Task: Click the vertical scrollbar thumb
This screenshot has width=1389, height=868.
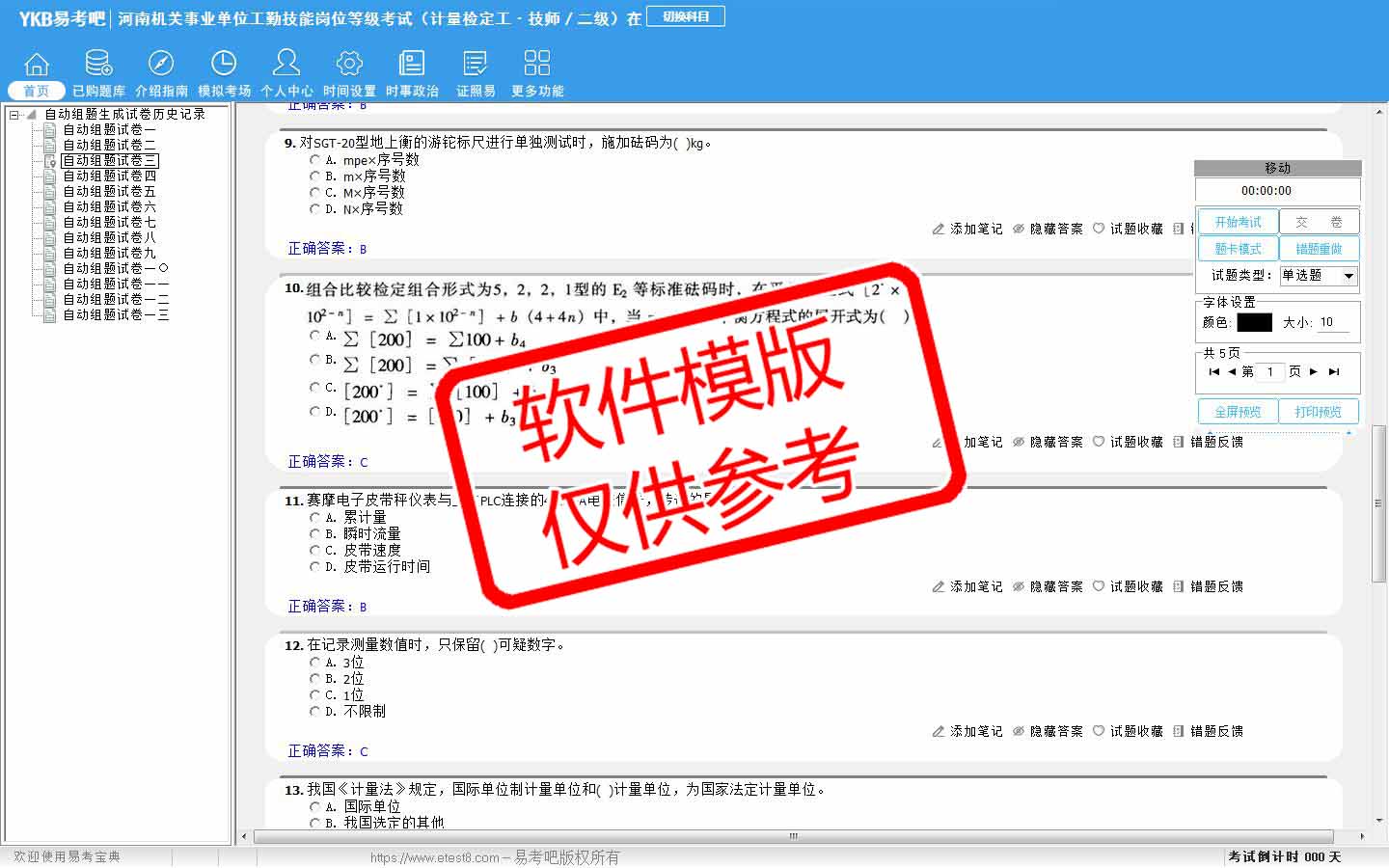Action: coord(1378,503)
